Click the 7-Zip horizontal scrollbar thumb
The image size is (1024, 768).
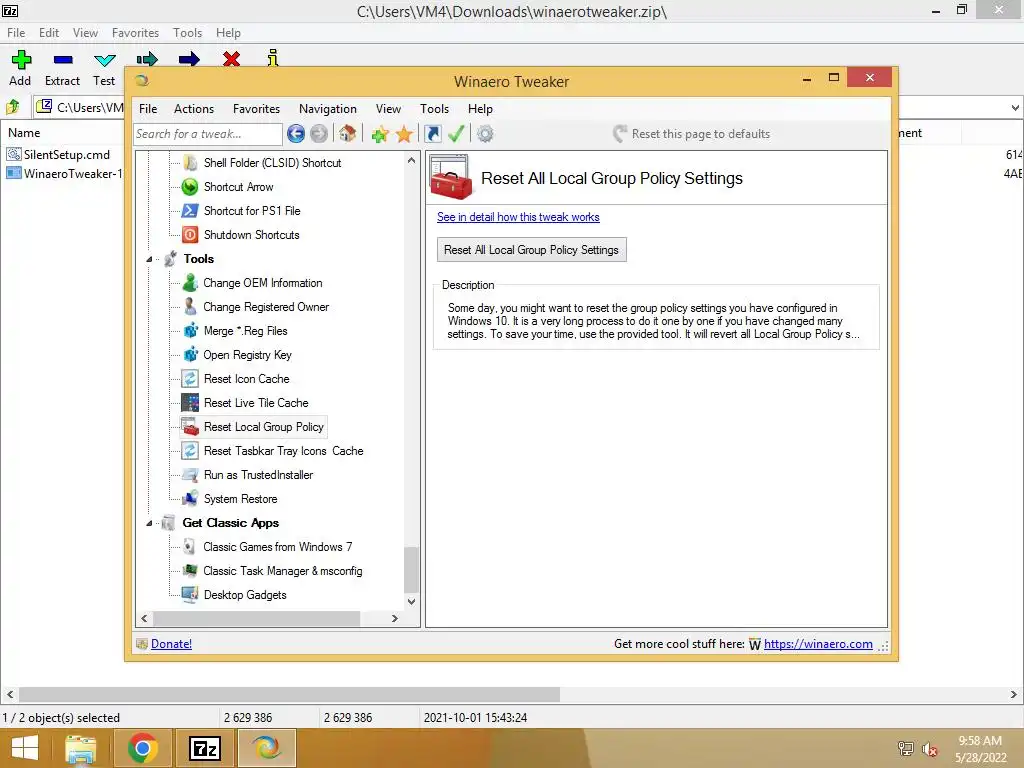[289, 694]
